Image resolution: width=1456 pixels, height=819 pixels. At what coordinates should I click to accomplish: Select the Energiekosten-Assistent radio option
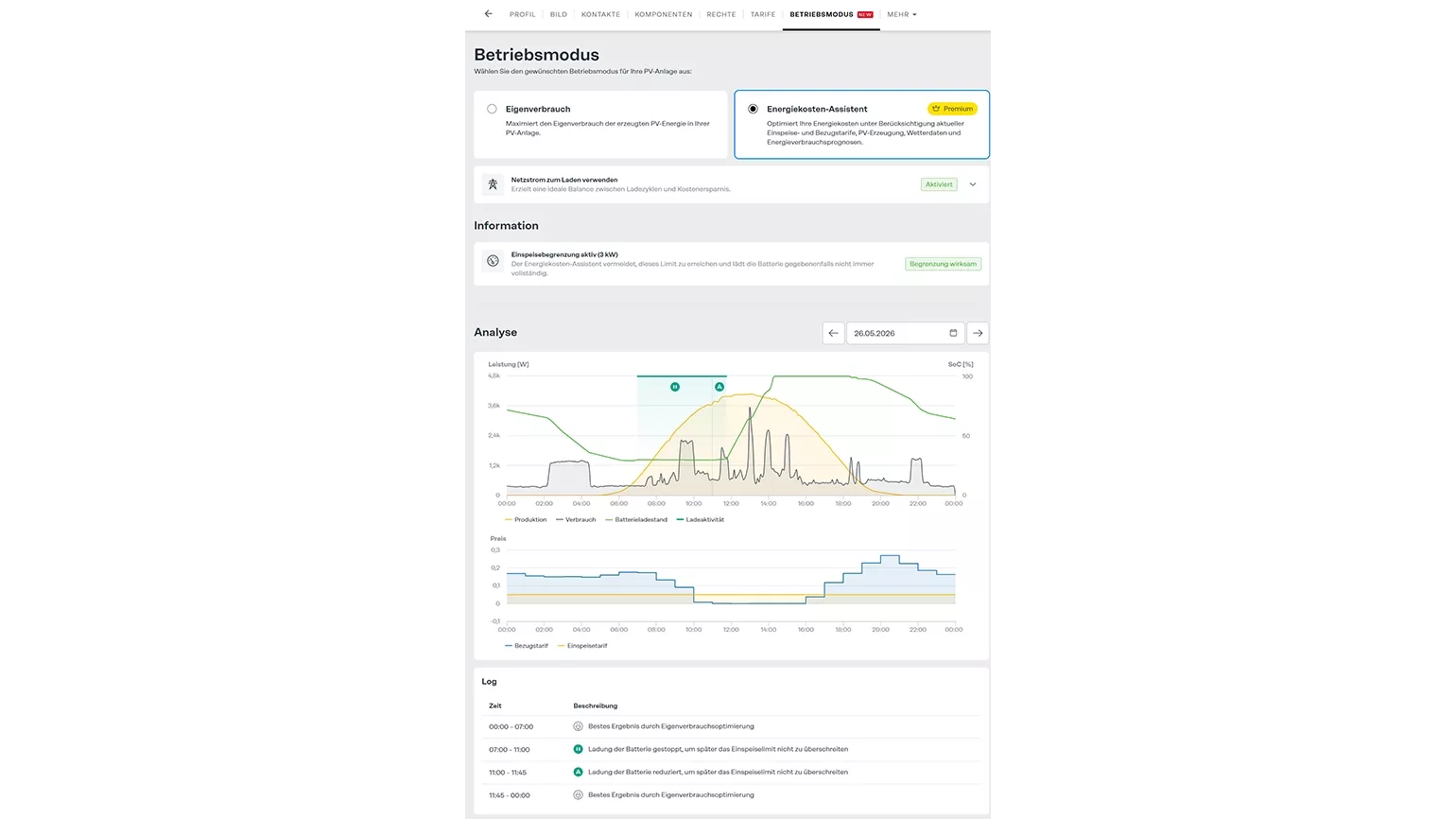(x=753, y=109)
